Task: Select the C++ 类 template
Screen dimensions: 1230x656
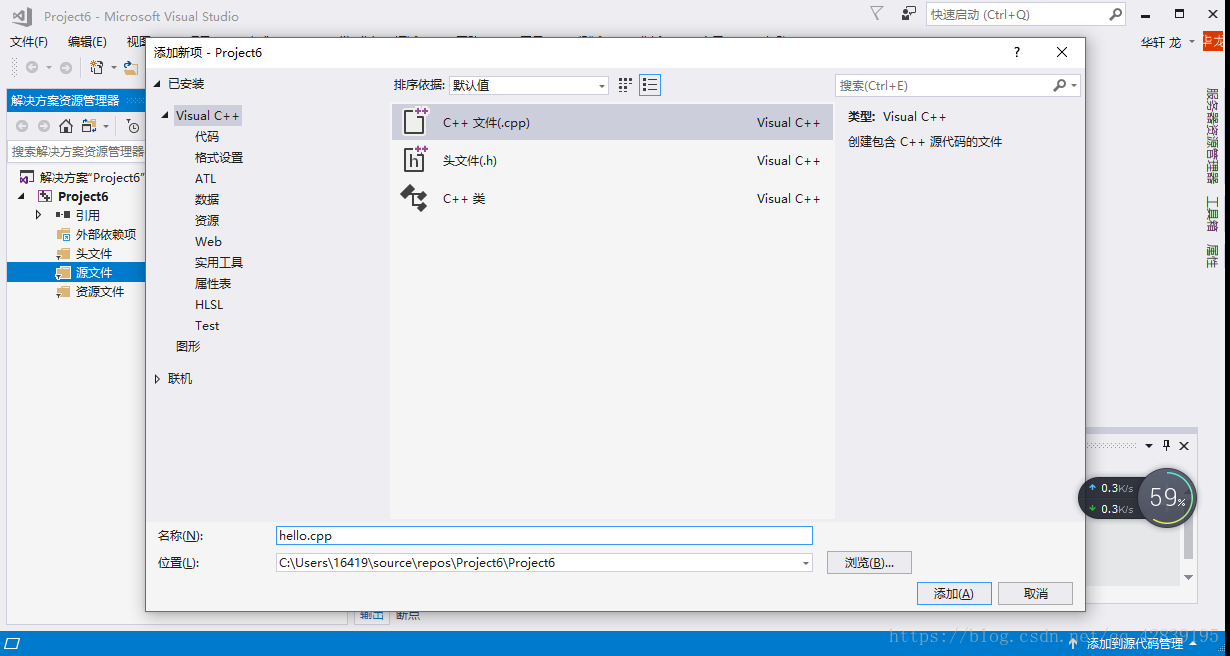Action: coord(612,198)
